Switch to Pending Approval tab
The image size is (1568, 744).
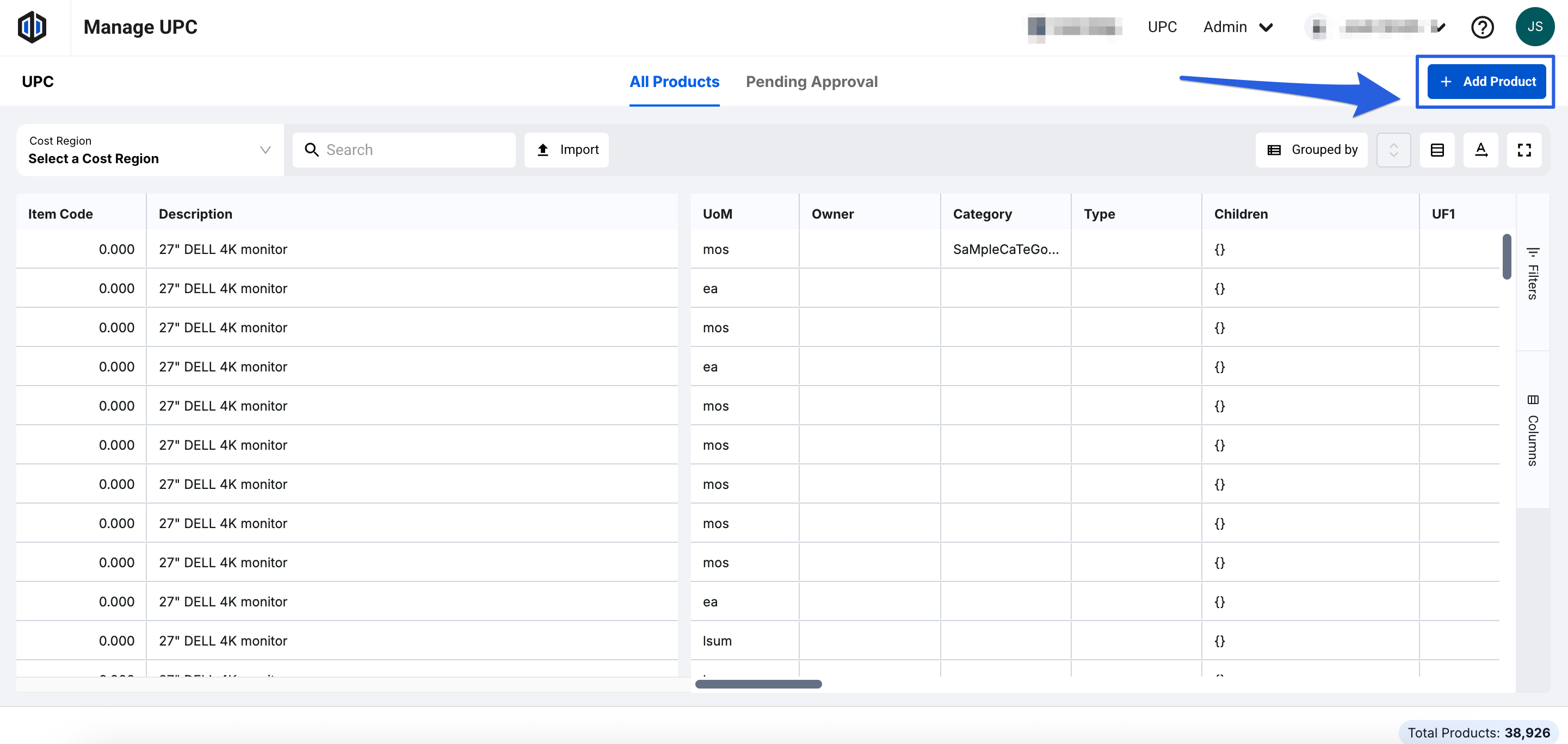[811, 82]
